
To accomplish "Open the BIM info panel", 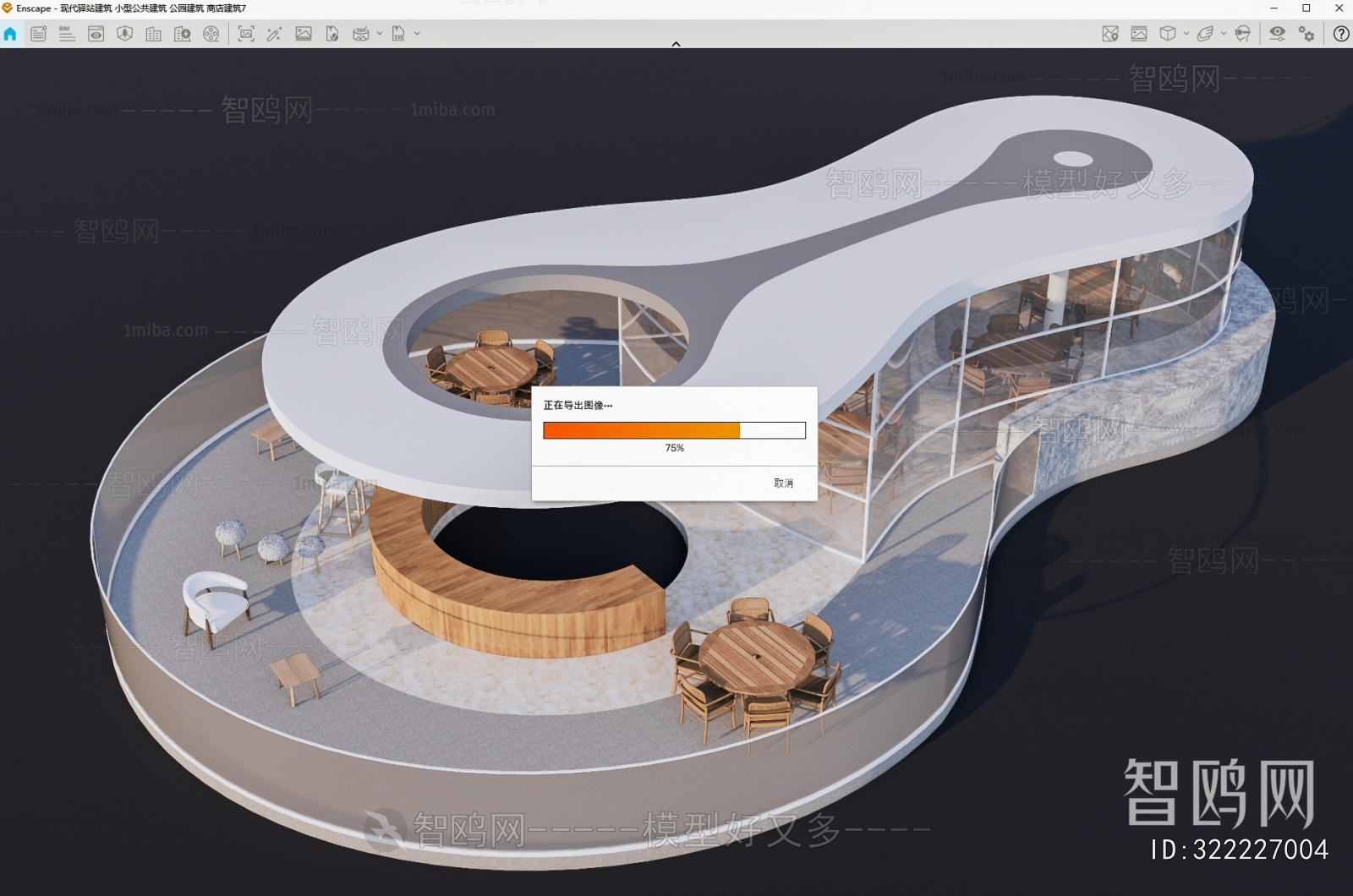I will 67,34.
